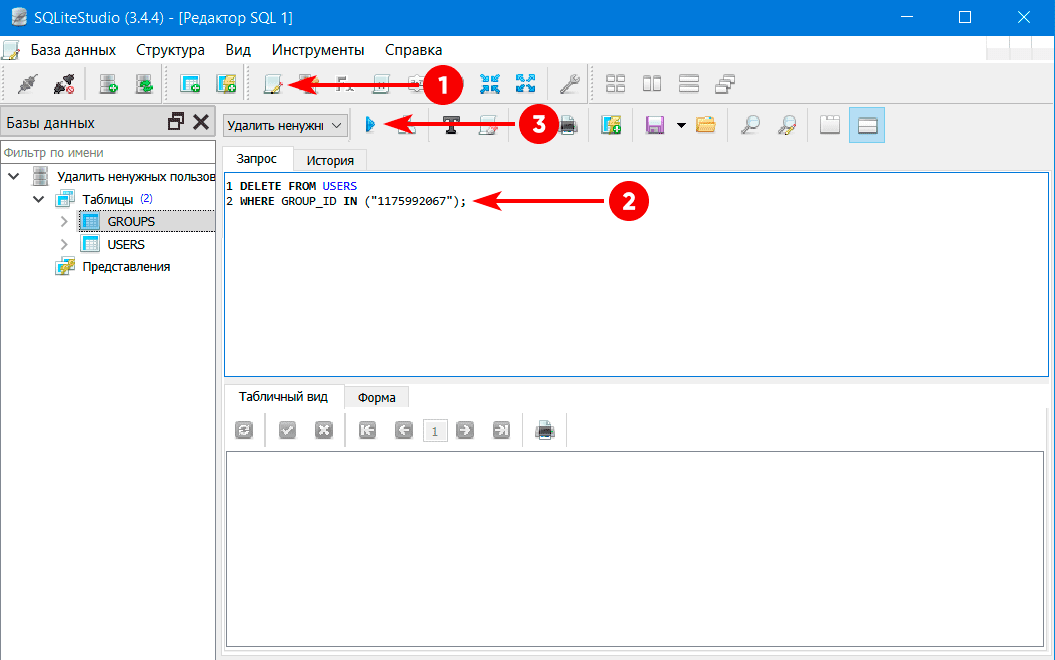The width and height of the screenshot is (1055, 660).
Task: Switch to the Форма tab
Action: [376, 397]
